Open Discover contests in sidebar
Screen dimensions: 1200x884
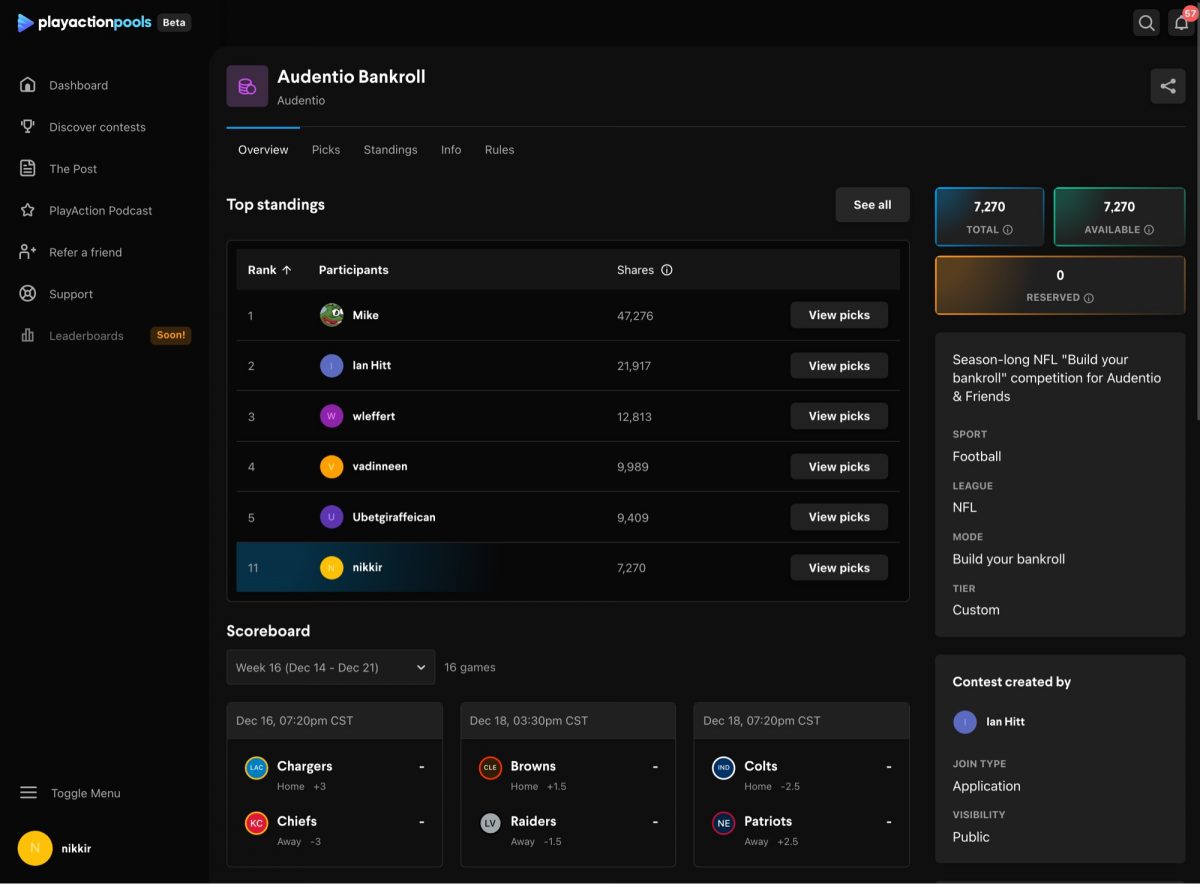[x=97, y=127]
